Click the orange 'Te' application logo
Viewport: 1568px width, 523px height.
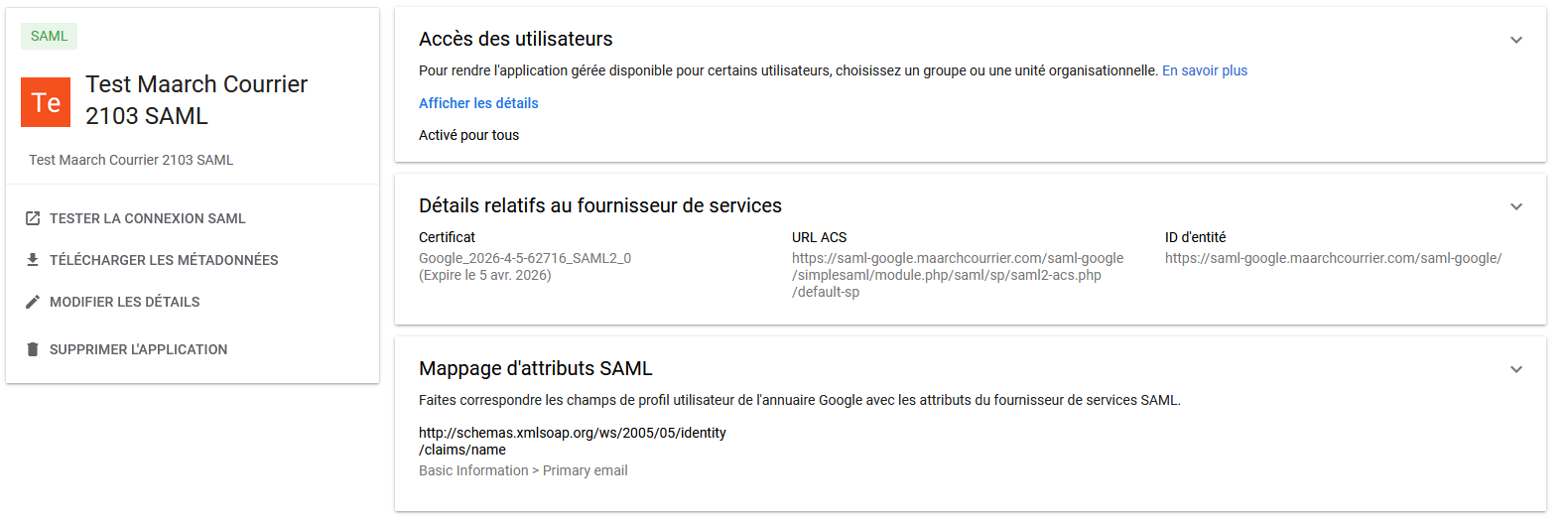point(46,102)
